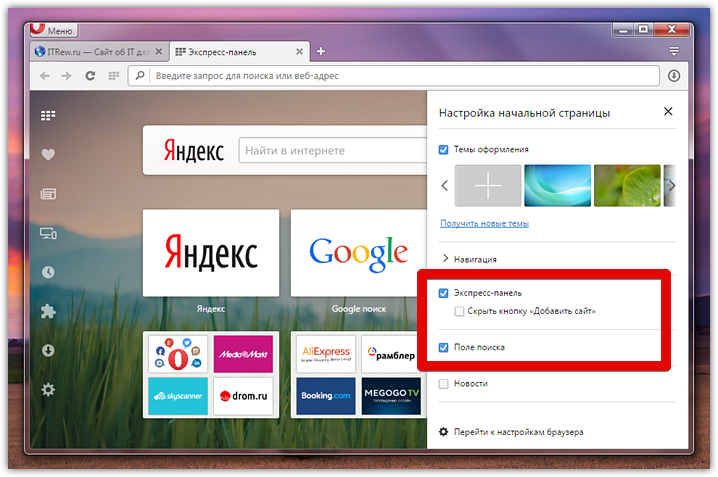Add a custom theme with plus tile
This screenshot has width=718, height=477.
coord(488,186)
